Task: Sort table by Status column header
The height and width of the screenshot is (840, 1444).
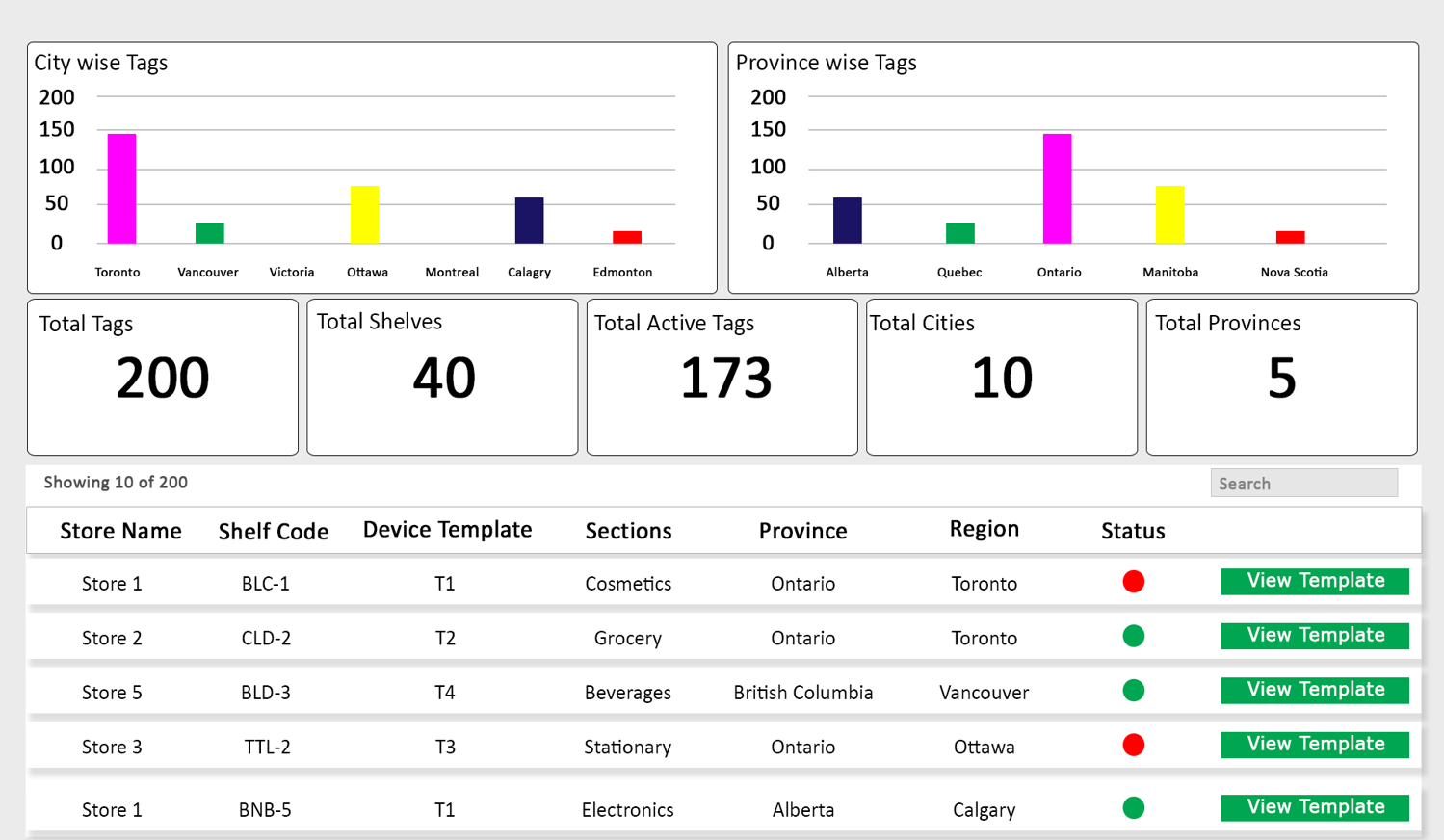Action: (1133, 531)
